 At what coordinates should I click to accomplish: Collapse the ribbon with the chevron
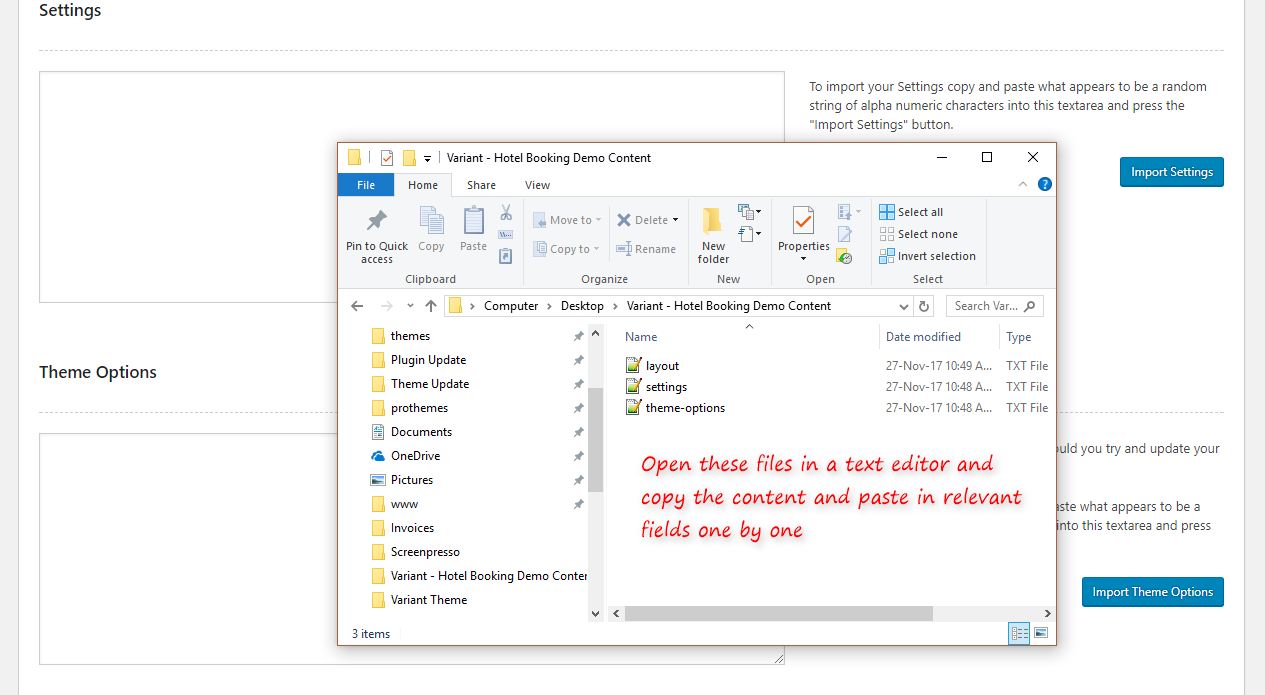[1023, 185]
